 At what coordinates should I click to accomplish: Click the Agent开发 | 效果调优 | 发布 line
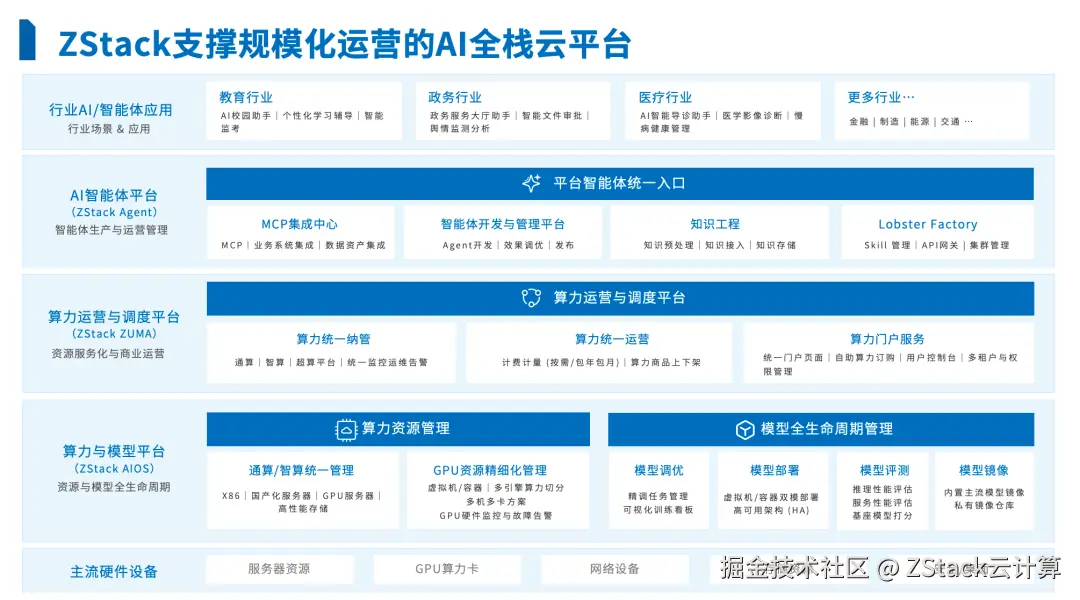(x=508, y=245)
